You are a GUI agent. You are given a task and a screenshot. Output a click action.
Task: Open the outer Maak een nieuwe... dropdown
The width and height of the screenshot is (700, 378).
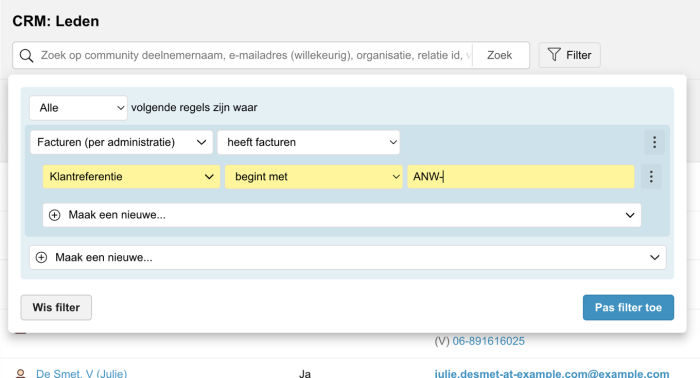point(348,258)
